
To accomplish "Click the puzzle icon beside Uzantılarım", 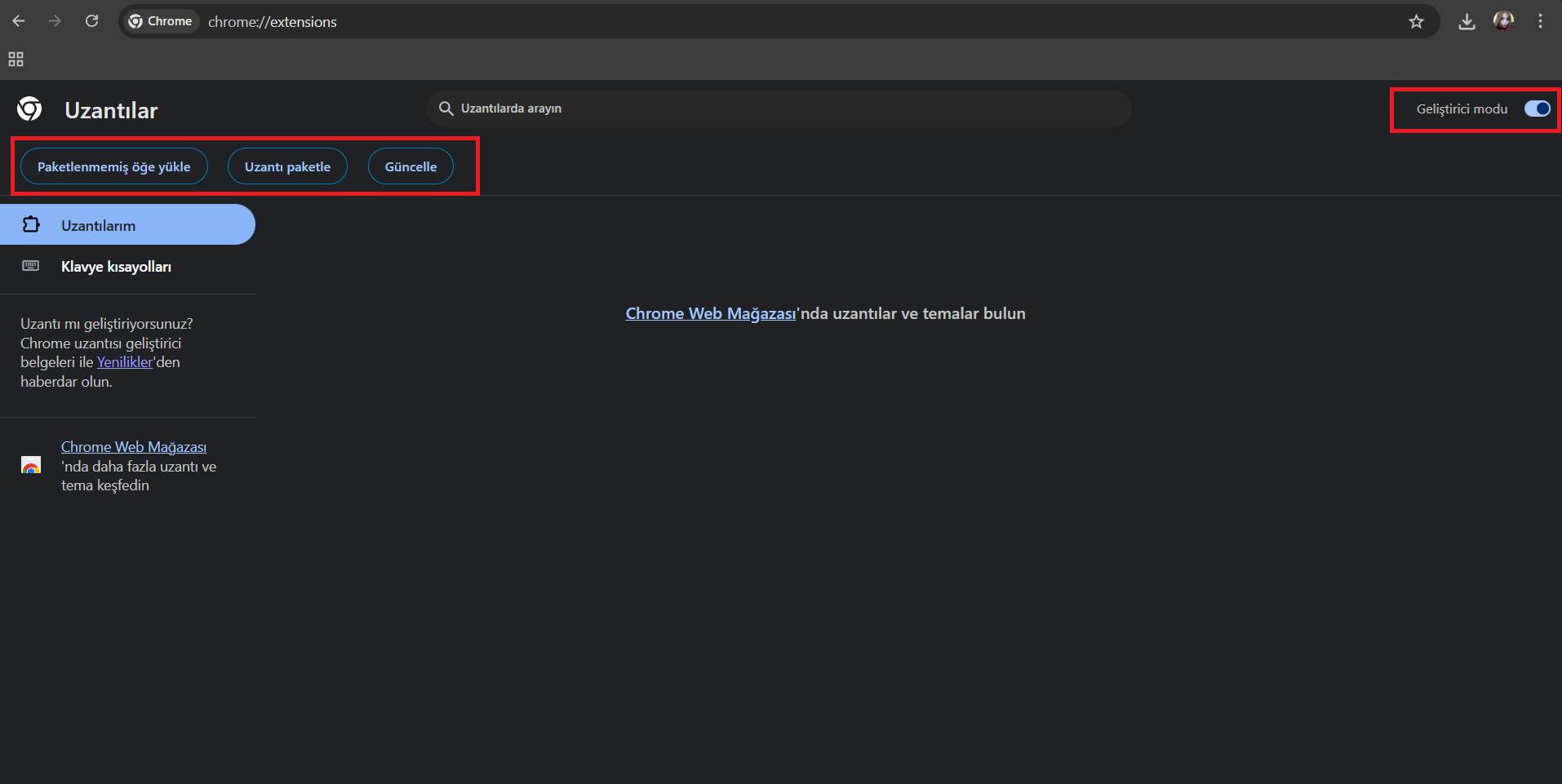I will coord(31,224).
